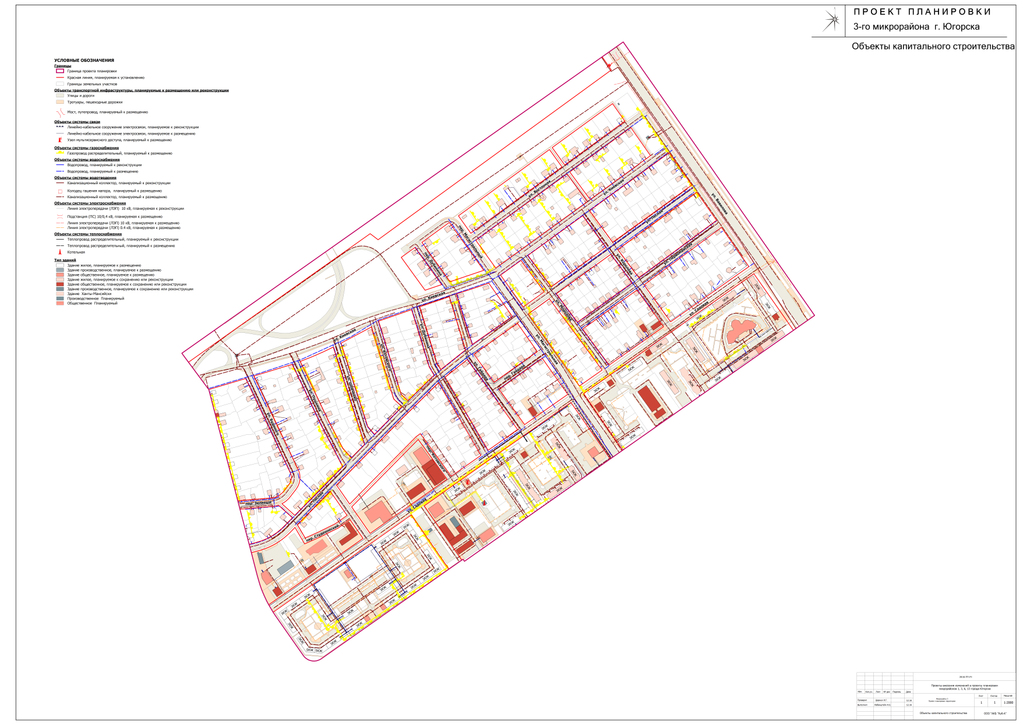Click the 'Тип зданий' legend section heading
Image resolution: width=1023 pixels, height=724 pixels.
[x=66, y=260]
